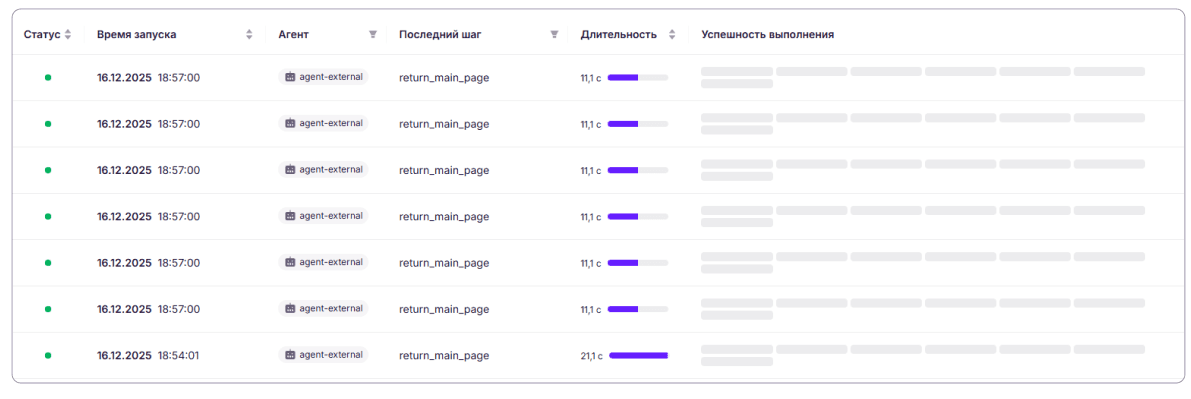This screenshot has height=399, width=1191.
Task: Click the robot icon in the 18:54:01 row chip
Action: 289,354
